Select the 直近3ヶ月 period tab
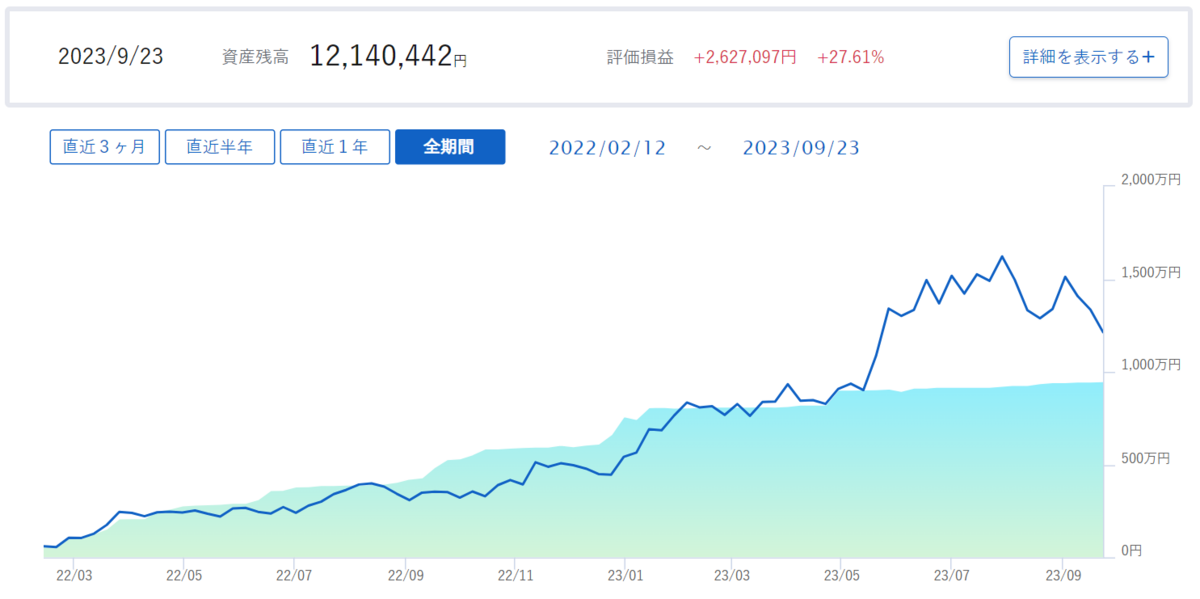The width and height of the screenshot is (1200, 599). pos(104,147)
